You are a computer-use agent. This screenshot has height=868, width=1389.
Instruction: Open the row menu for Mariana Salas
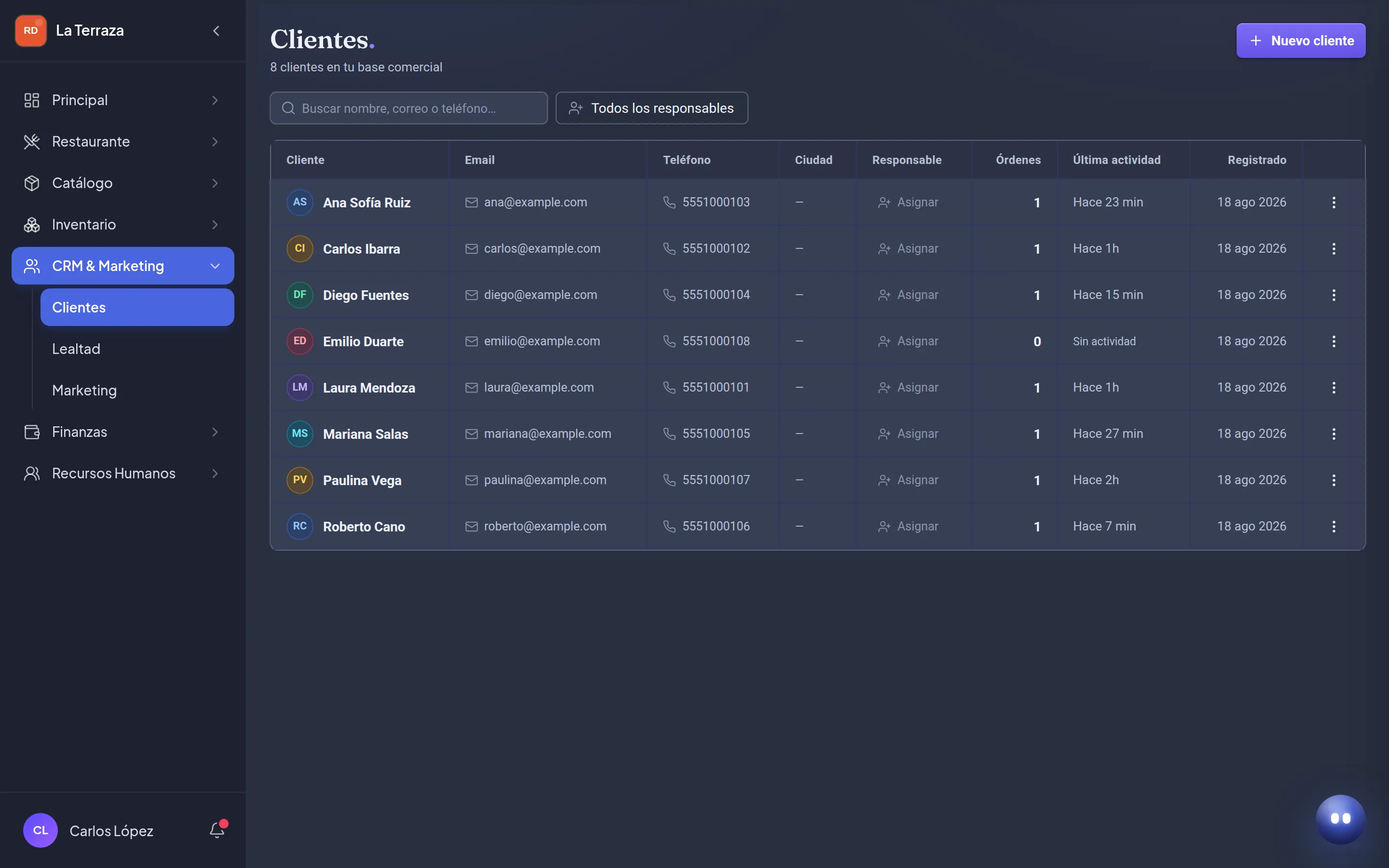(1334, 434)
